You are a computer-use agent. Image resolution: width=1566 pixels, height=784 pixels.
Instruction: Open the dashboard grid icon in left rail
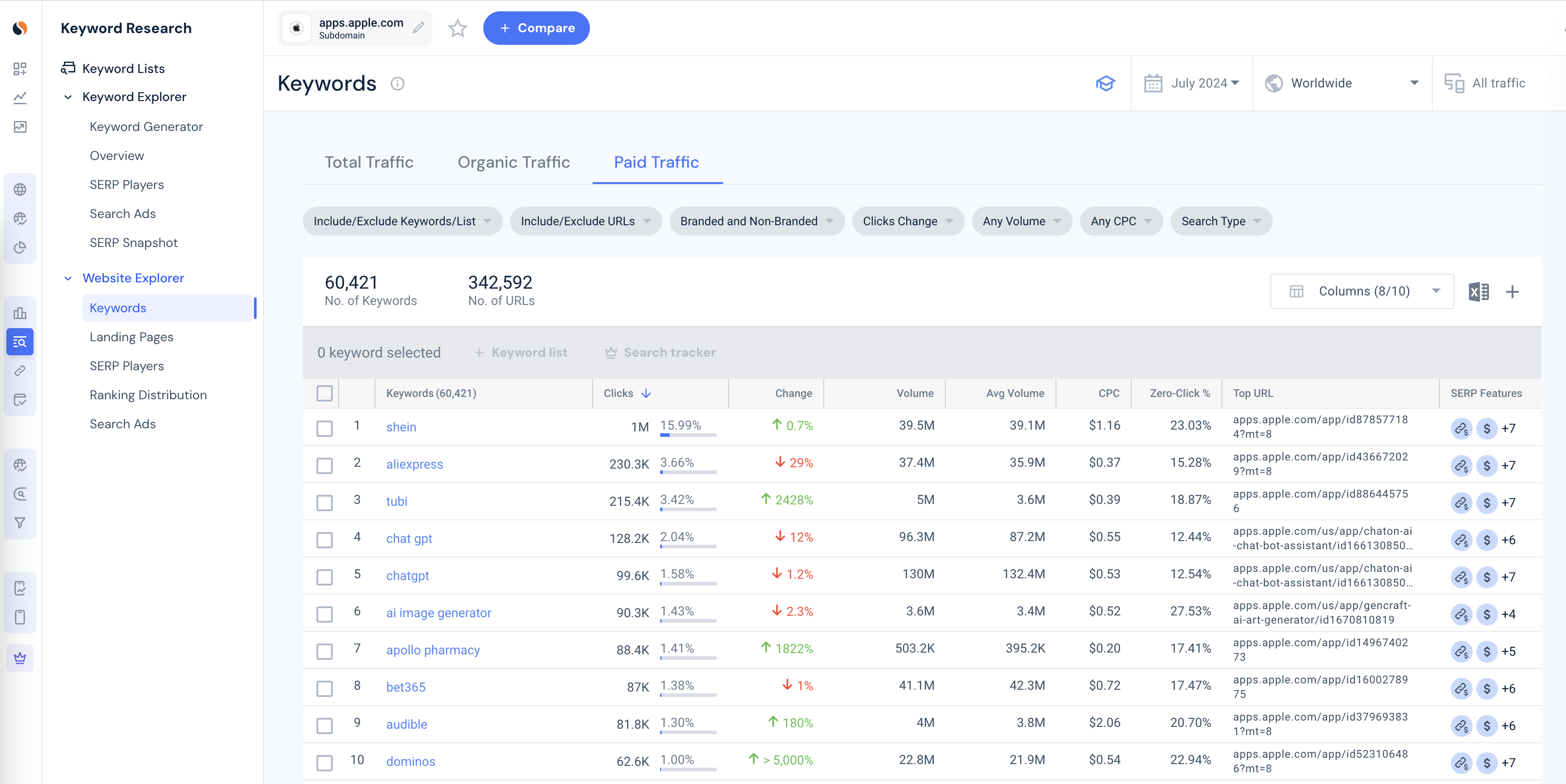(x=20, y=69)
